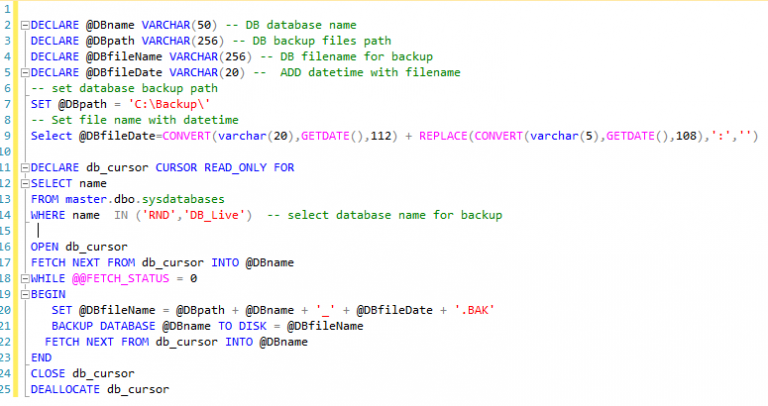Screen dimensions: 768x406
Task: Click the DEALLOCATE db_cursor statement
Action: coord(100,389)
